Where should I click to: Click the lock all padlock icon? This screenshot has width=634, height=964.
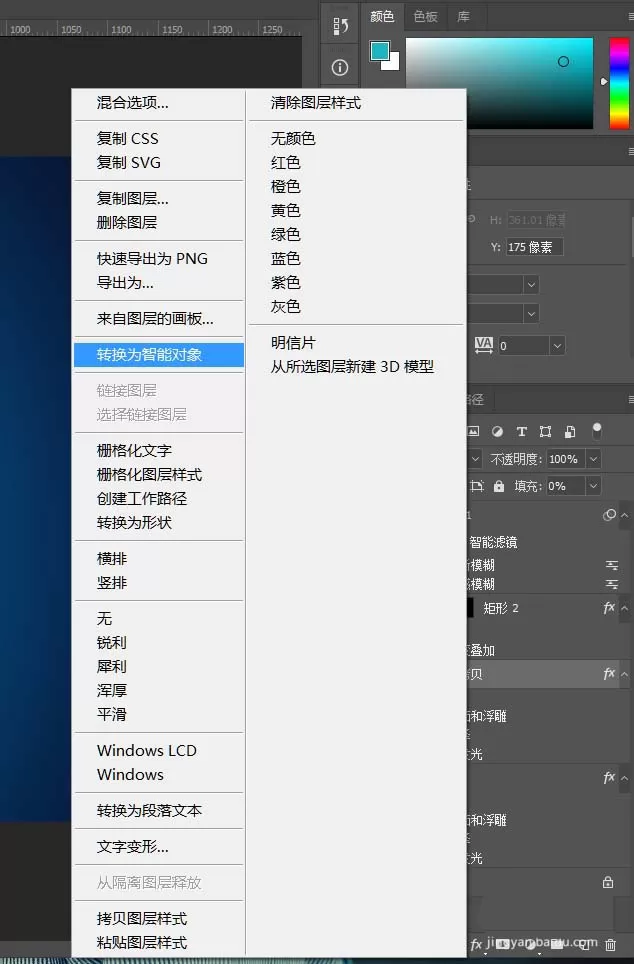tap(499, 486)
